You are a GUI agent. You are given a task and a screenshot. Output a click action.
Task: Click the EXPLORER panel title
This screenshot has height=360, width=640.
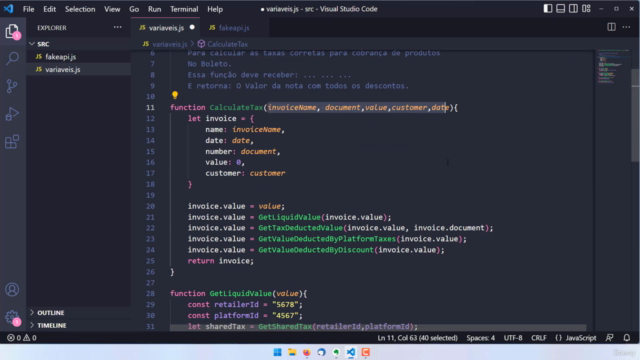52,28
